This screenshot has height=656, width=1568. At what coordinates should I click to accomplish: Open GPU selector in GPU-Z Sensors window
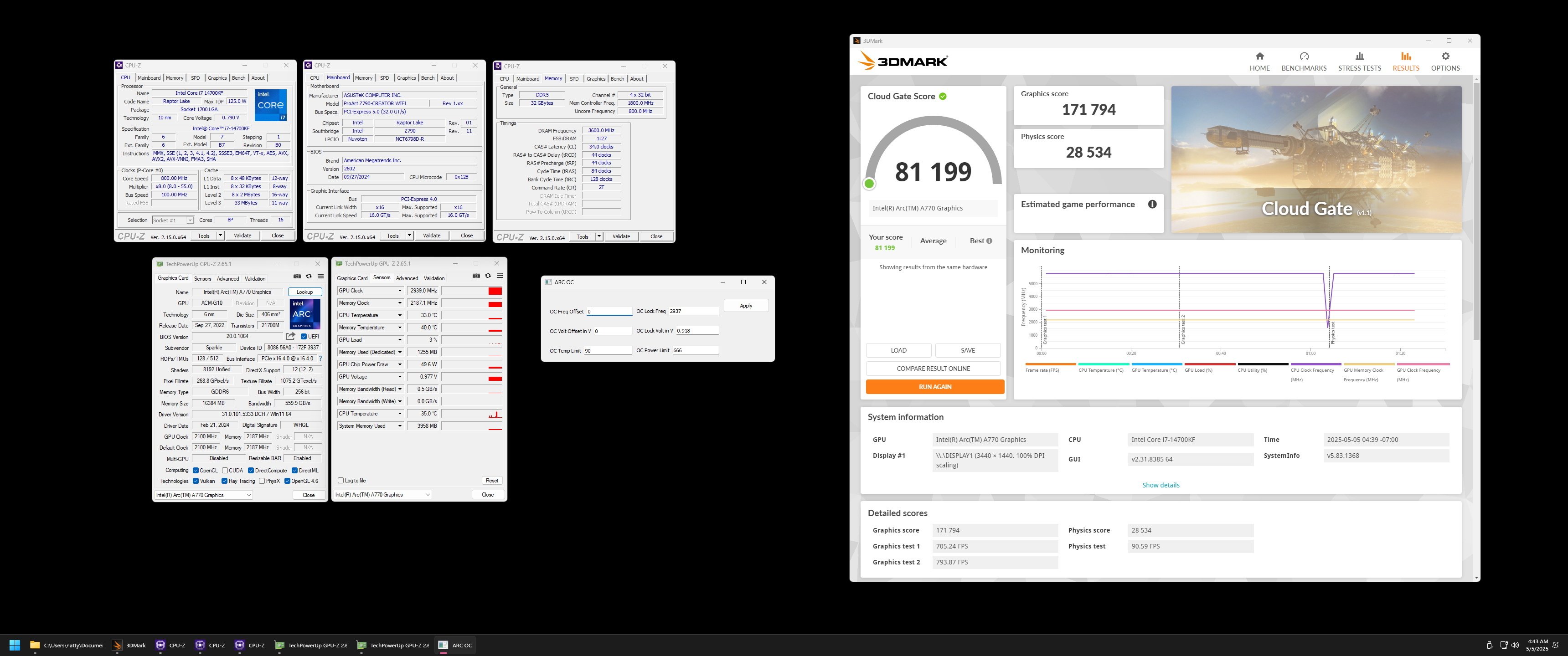[x=383, y=495]
